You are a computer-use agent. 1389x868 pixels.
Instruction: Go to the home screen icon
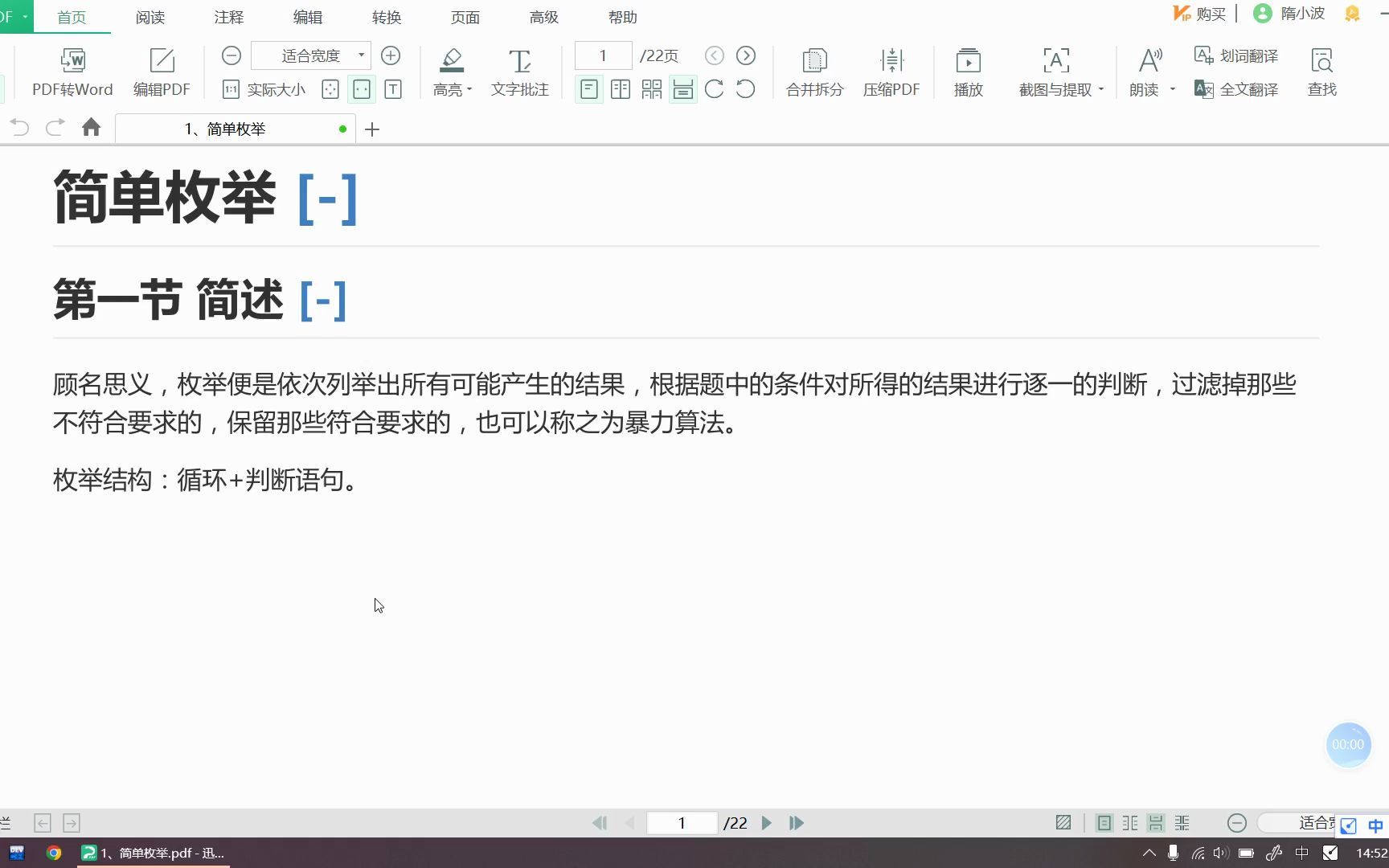pos(91,128)
